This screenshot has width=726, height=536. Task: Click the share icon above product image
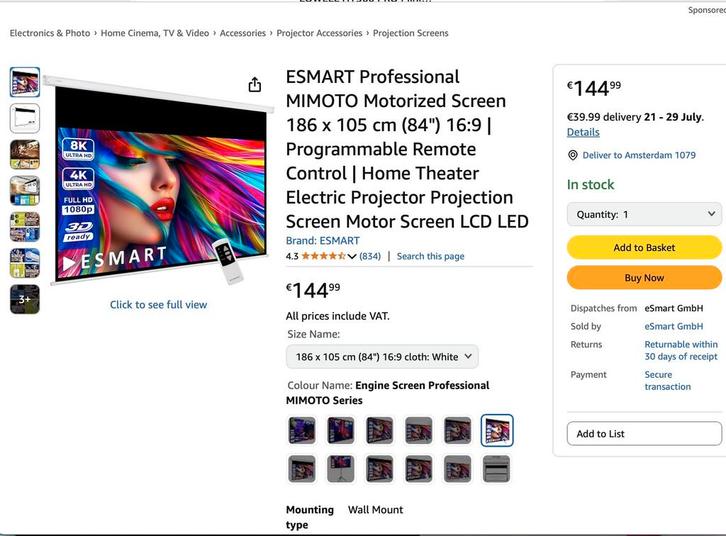(x=255, y=84)
